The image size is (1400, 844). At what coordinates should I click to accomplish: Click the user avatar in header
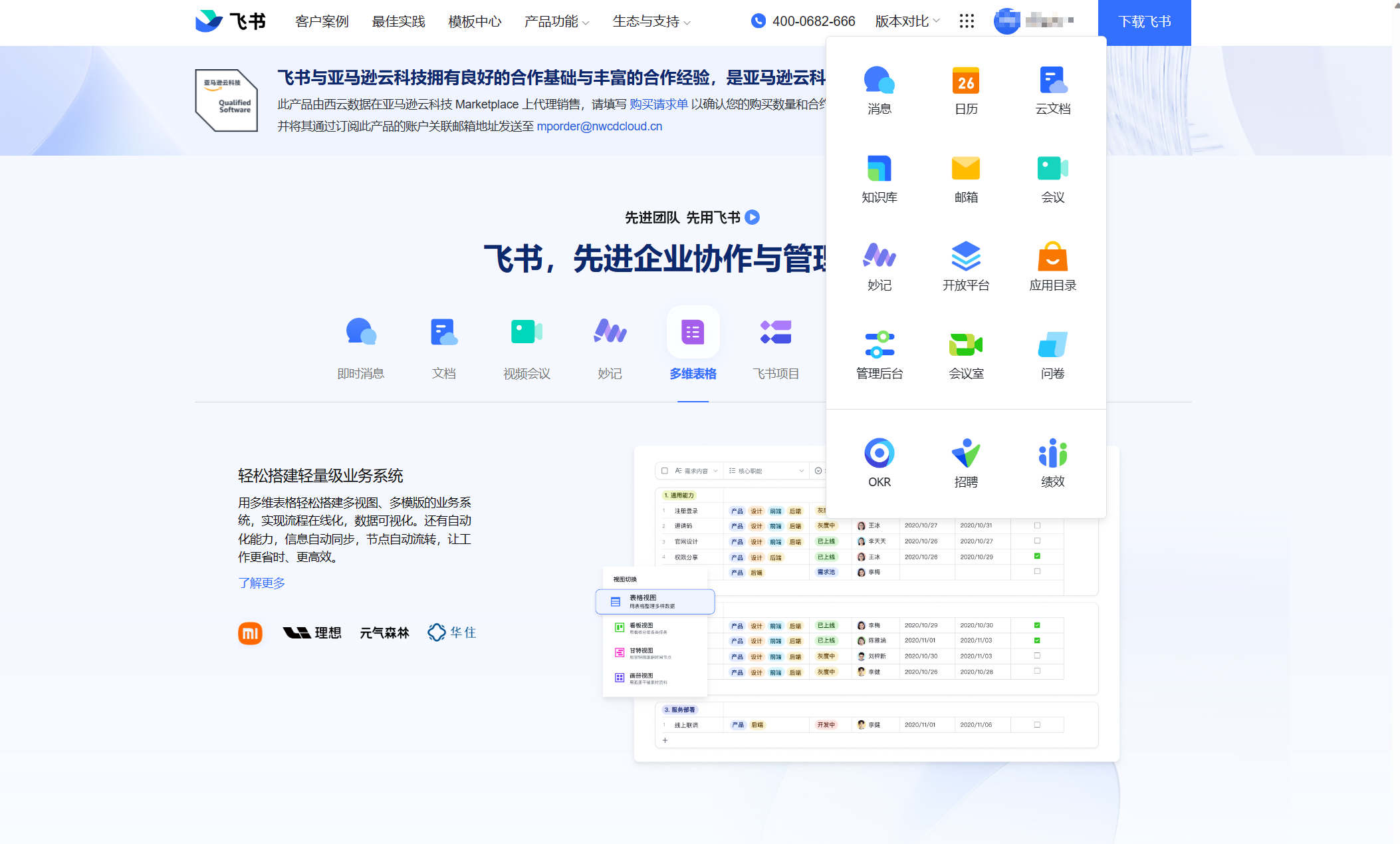1007,21
